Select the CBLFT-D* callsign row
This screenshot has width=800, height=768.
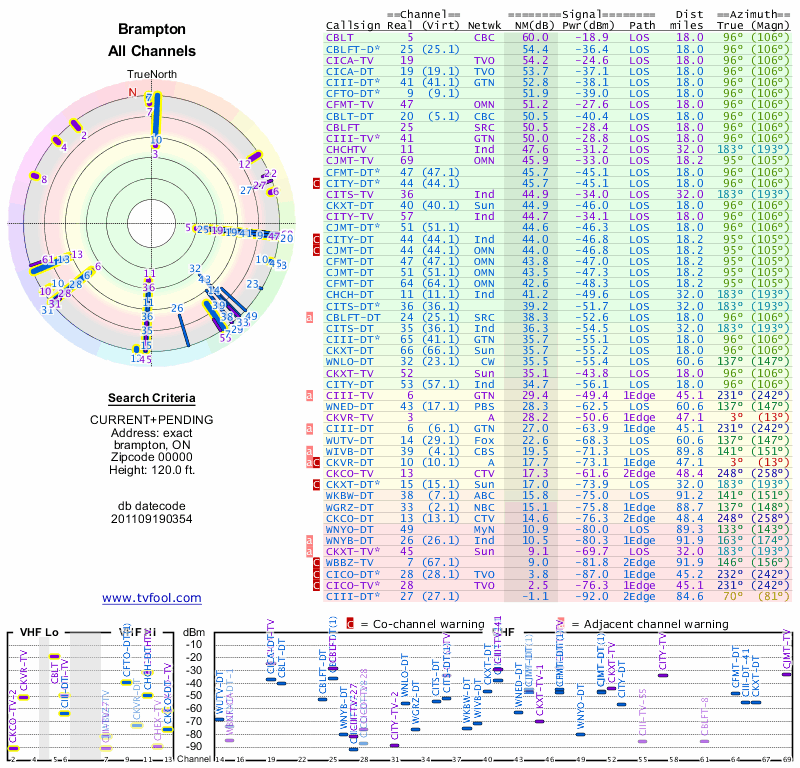(x=353, y=49)
